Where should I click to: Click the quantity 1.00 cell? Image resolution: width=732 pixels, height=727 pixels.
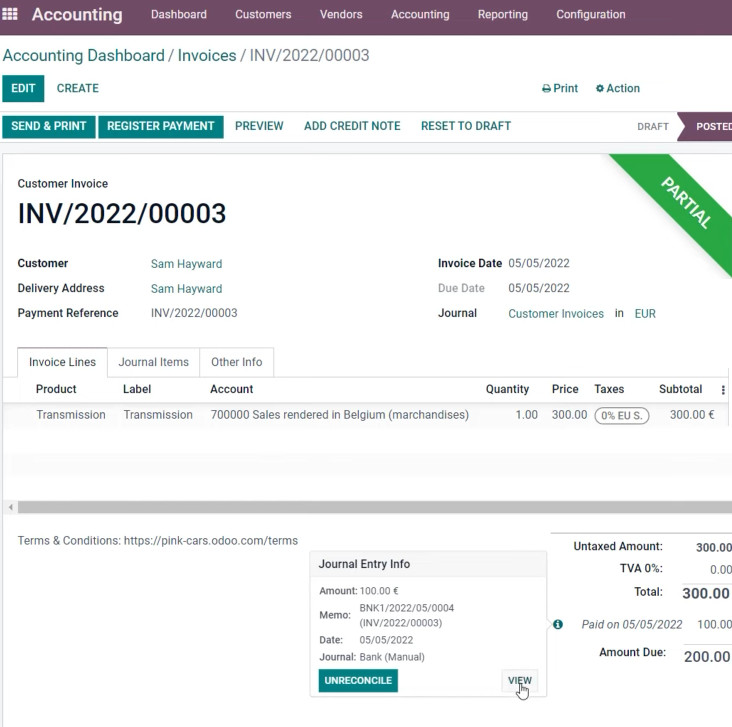pos(527,415)
